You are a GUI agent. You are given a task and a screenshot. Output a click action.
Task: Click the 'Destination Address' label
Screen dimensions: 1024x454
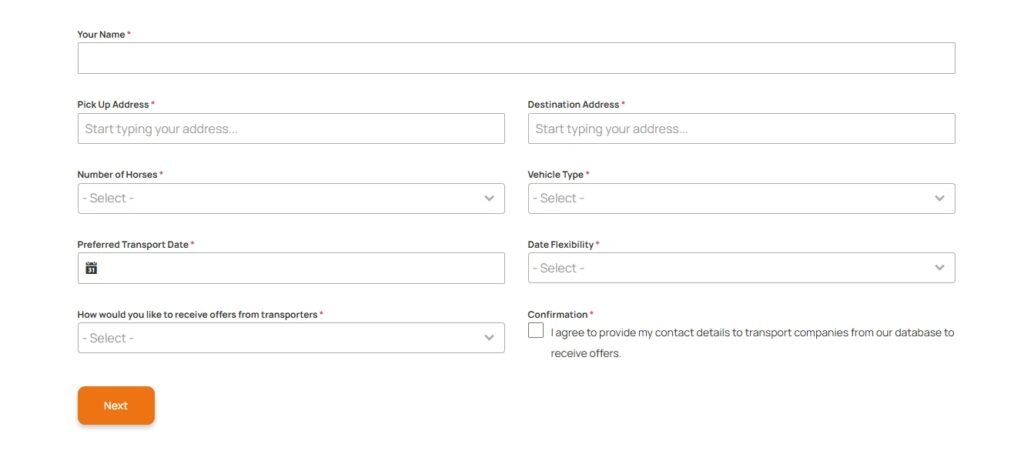point(573,104)
